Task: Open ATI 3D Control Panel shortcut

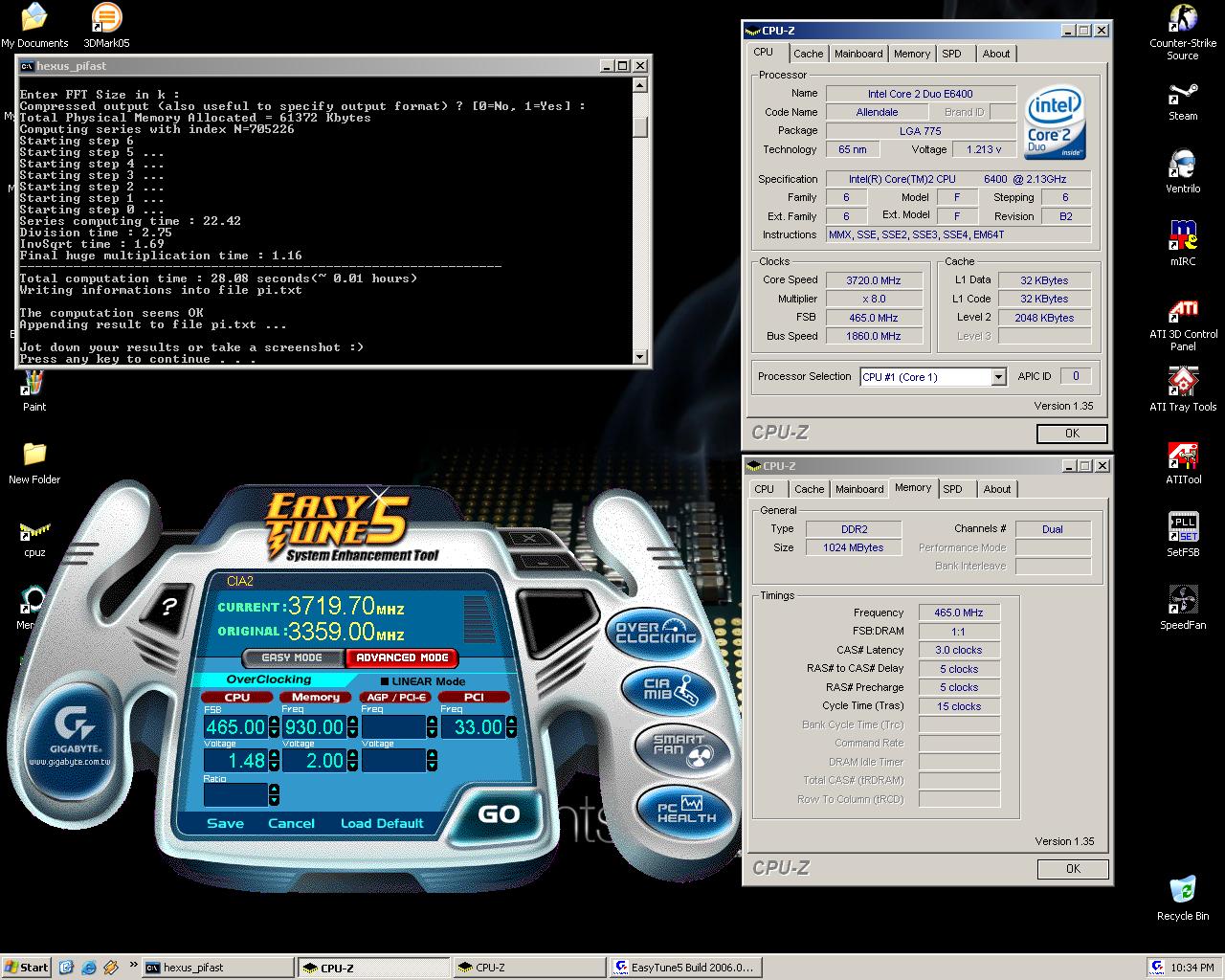Action: [1183, 324]
